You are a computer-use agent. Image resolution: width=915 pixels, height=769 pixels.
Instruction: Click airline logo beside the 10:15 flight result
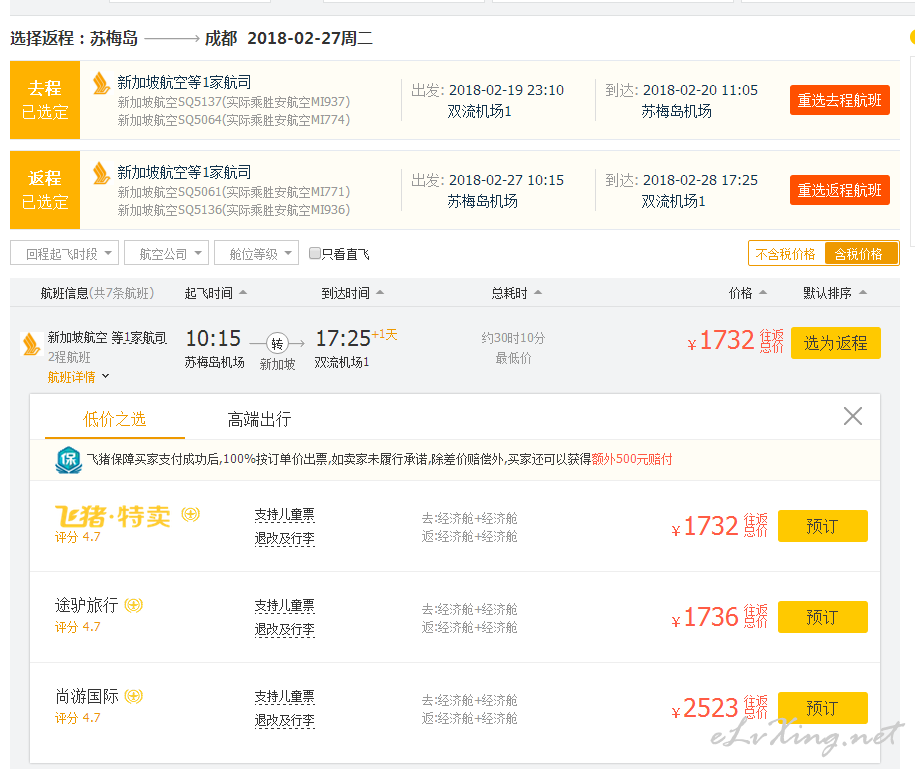tap(31, 344)
